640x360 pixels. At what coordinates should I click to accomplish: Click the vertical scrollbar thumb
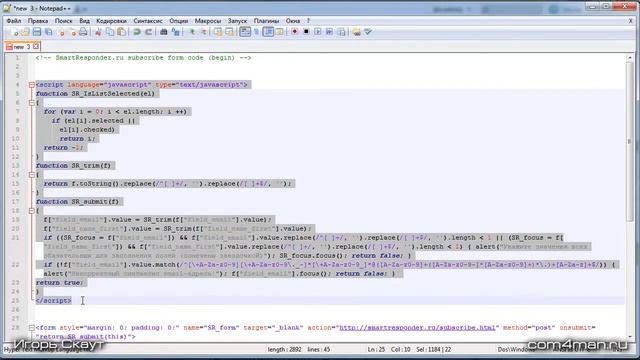pyautogui.click(x=629, y=142)
